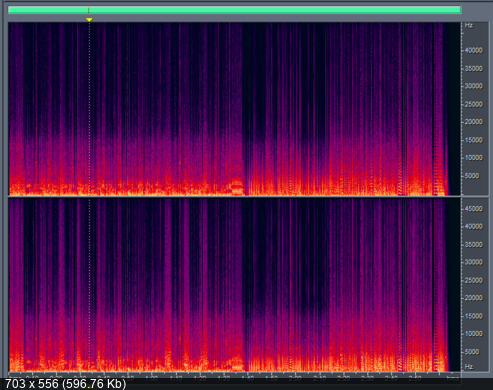Click the Hz unit label at bottom of ruler
493x390 pixels.
[469, 367]
